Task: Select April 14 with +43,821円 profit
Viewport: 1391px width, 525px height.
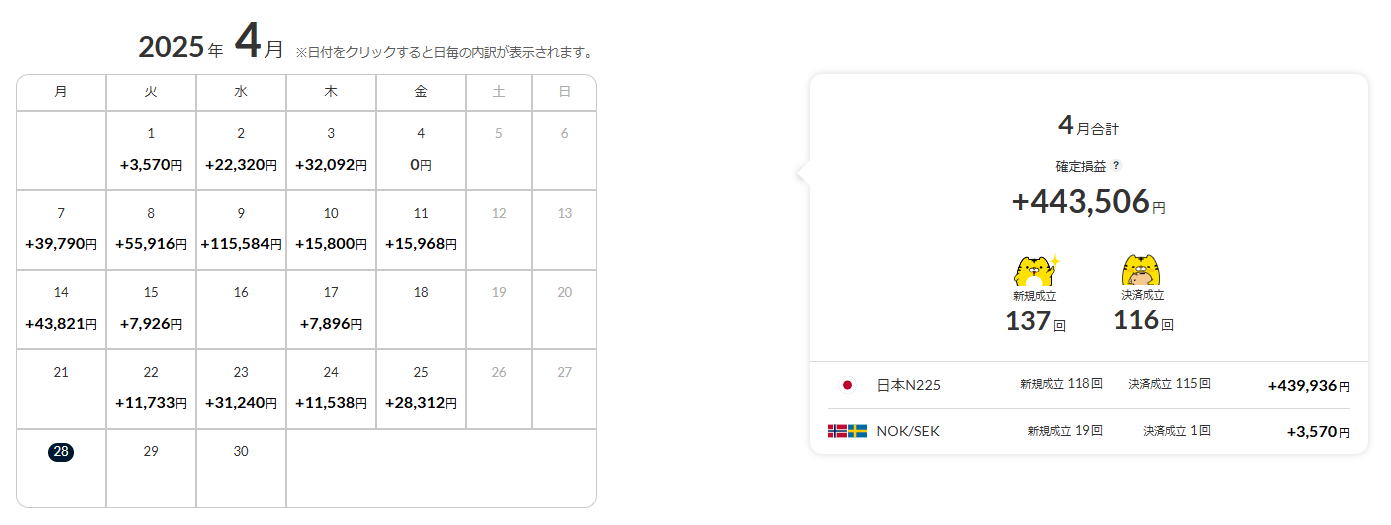Action: pyautogui.click(x=61, y=309)
